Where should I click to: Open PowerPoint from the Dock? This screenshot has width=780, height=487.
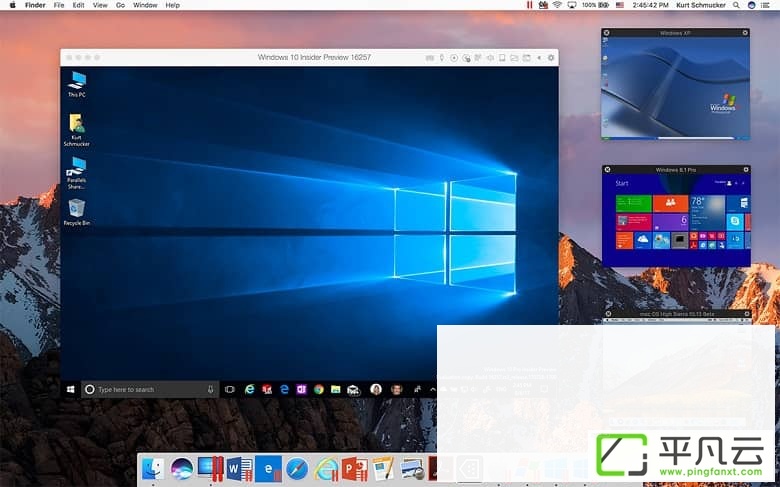355,469
